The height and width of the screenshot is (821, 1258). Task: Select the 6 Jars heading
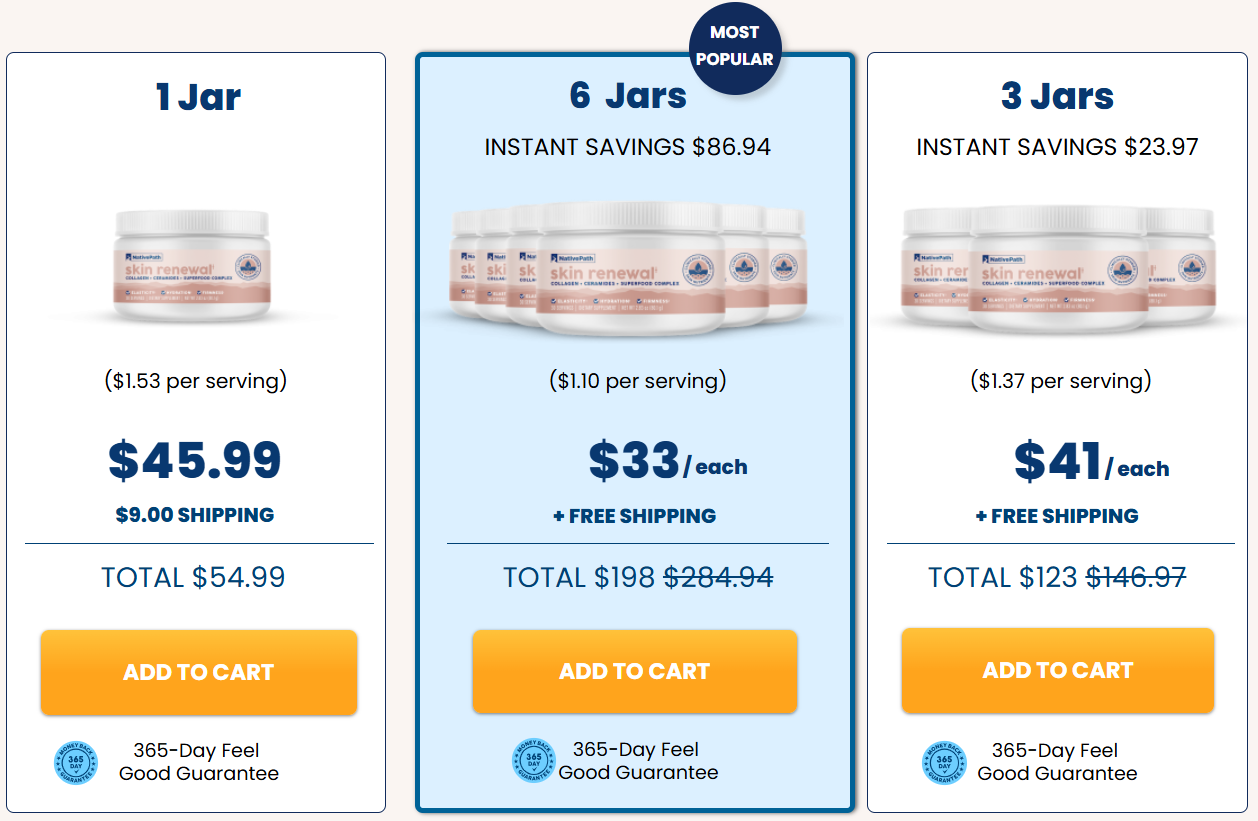(628, 95)
